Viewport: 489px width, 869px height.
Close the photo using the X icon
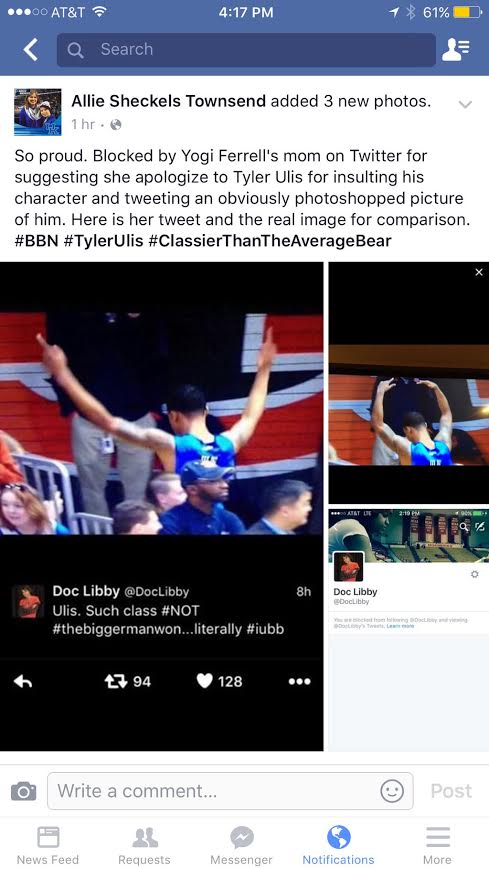coord(479,272)
